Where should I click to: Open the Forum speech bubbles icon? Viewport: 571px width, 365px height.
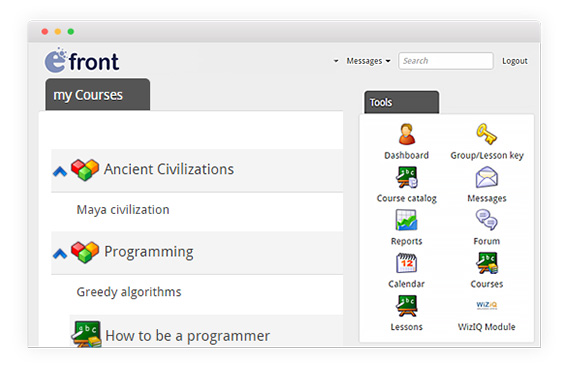coord(487,220)
